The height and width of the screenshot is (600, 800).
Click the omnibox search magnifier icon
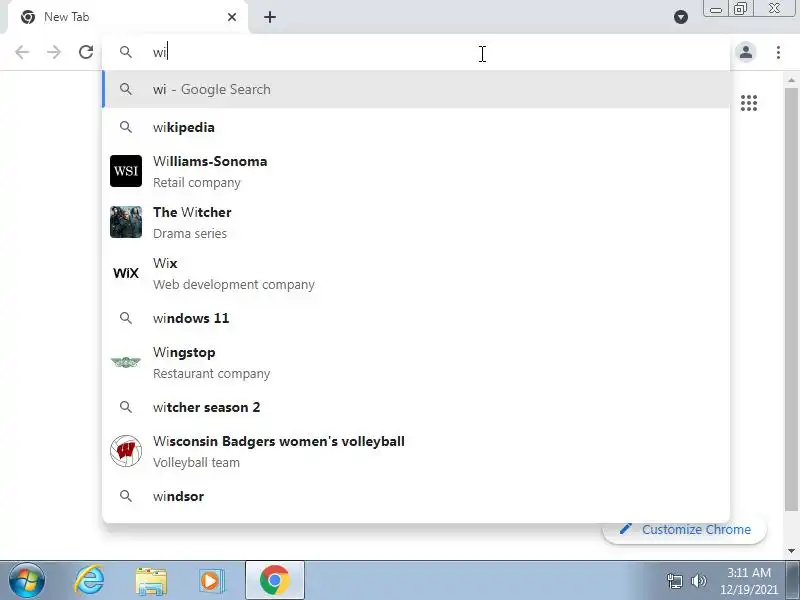(126, 52)
